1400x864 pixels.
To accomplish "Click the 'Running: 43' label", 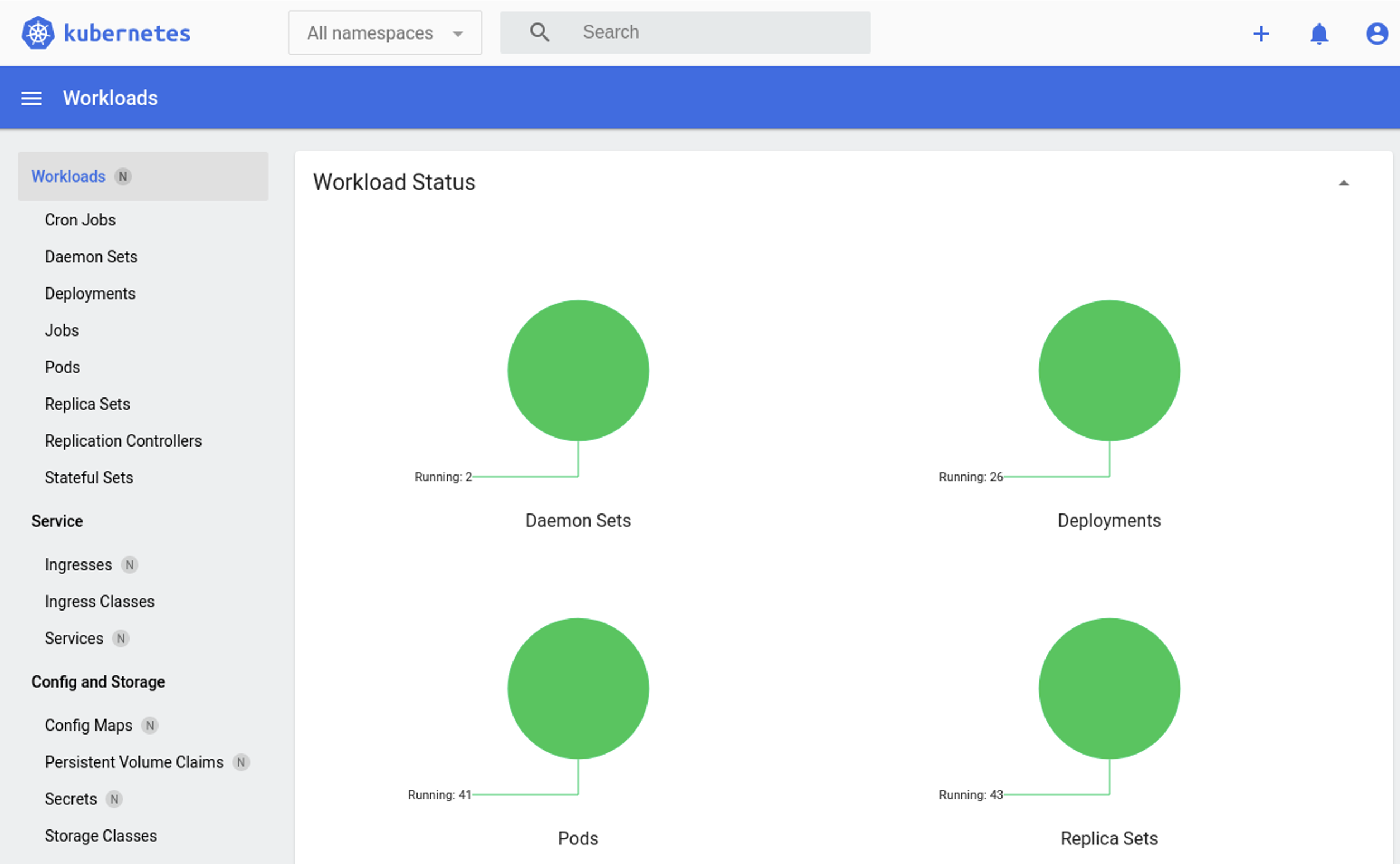I will 971,794.
